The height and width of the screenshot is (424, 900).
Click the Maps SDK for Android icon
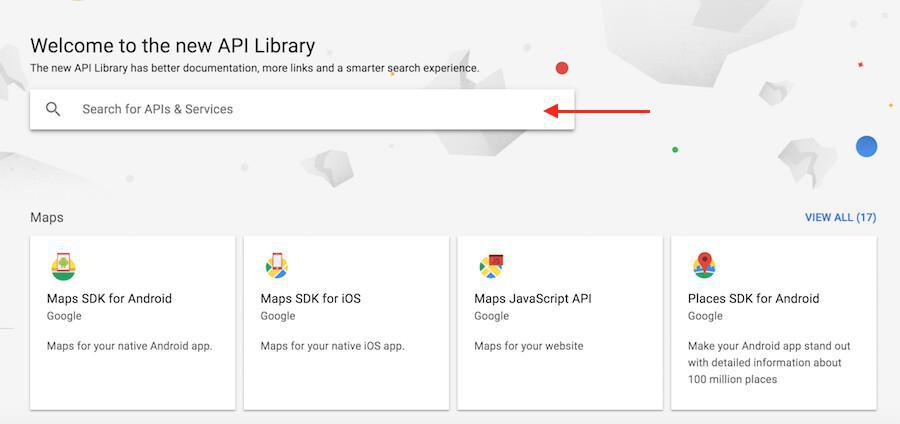coord(63,266)
